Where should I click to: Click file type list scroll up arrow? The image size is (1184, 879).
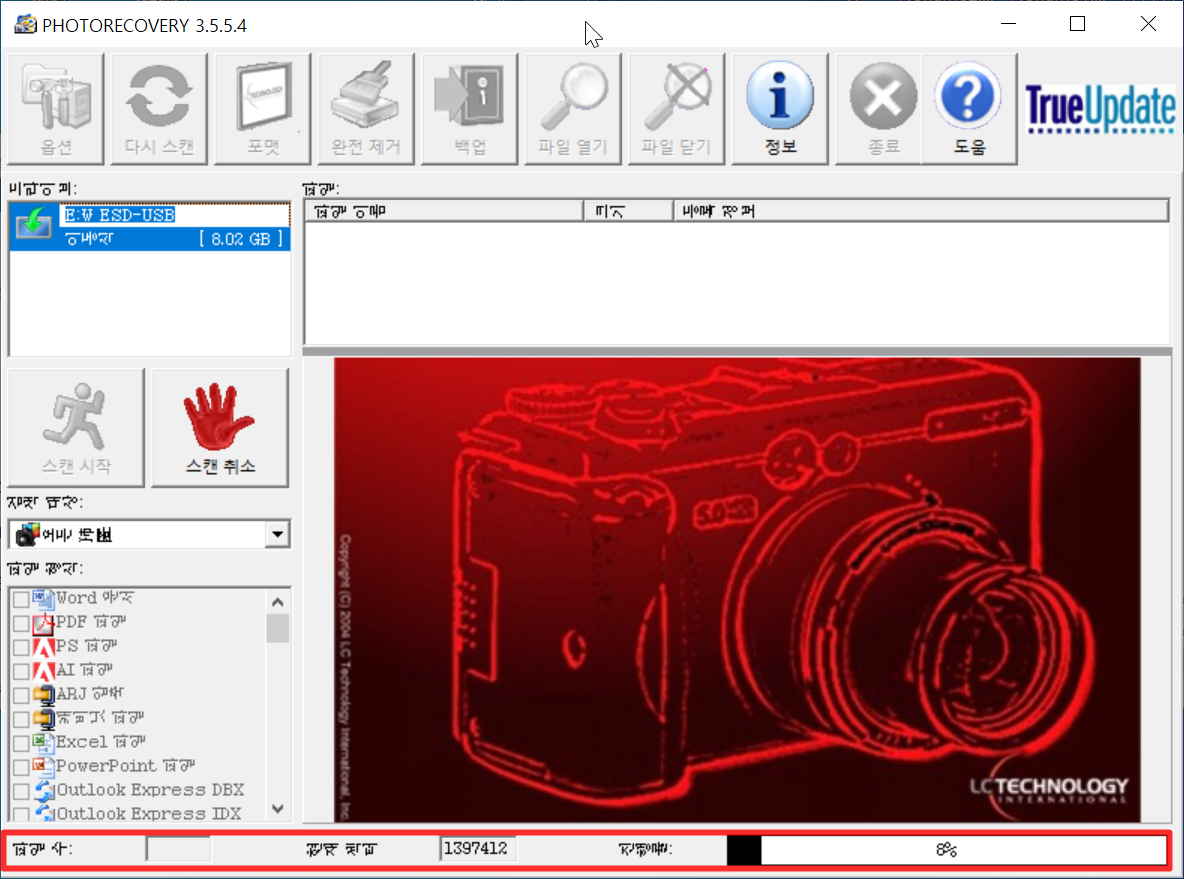coord(278,602)
